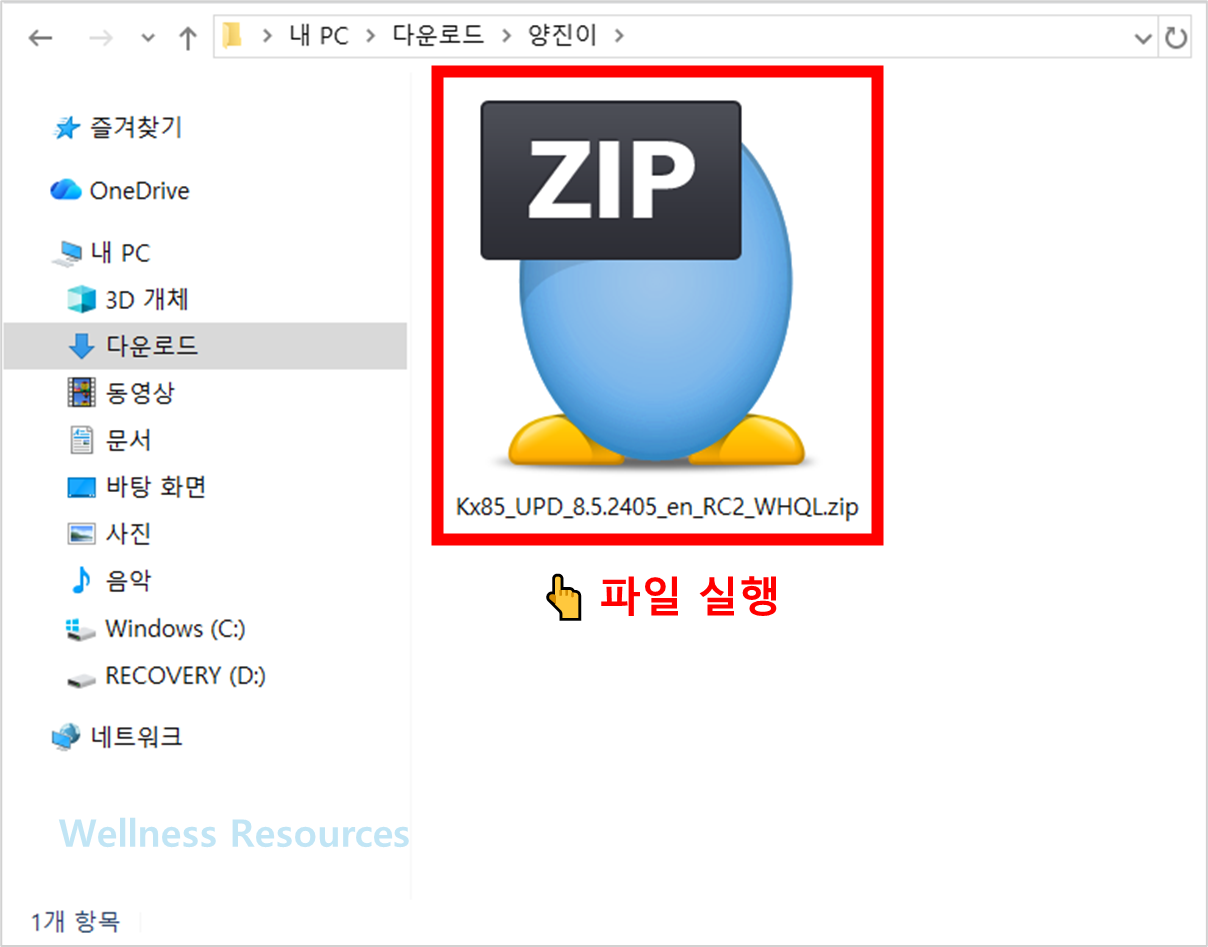The image size is (1208, 947).
Task: Go forward with the Forward arrow
Action: click(100, 38)
